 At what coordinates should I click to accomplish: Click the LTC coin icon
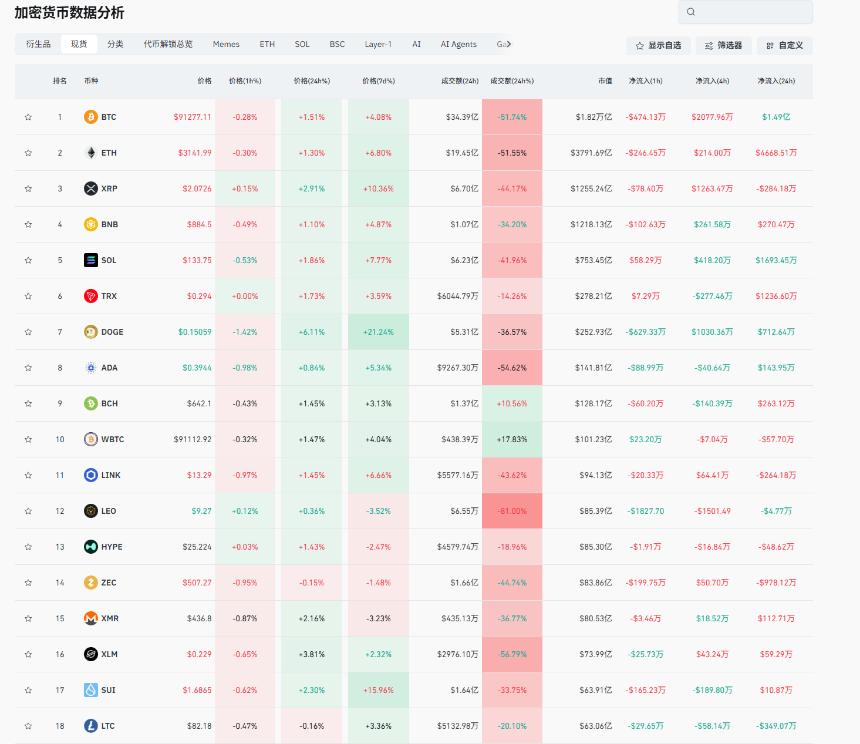(x=90, y=726)
